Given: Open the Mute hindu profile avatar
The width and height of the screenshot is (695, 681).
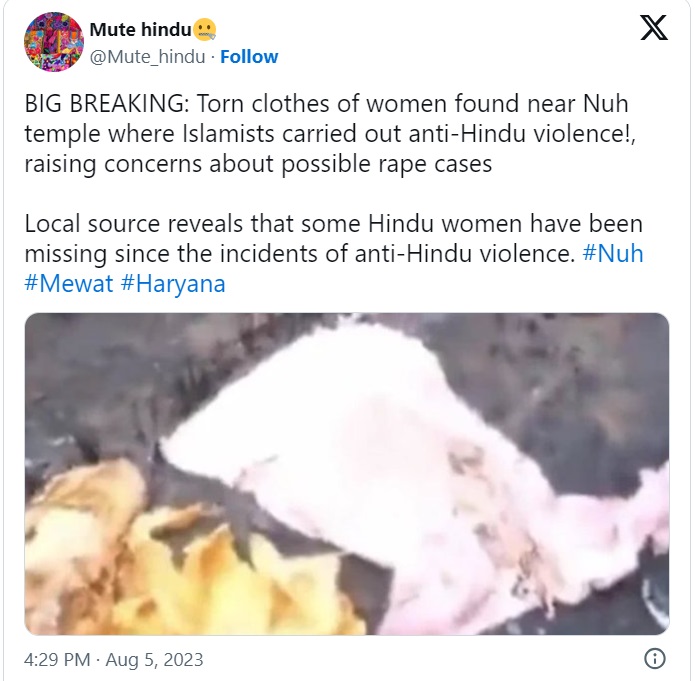Looking at the screenshot, I should (x=54, y=42).
